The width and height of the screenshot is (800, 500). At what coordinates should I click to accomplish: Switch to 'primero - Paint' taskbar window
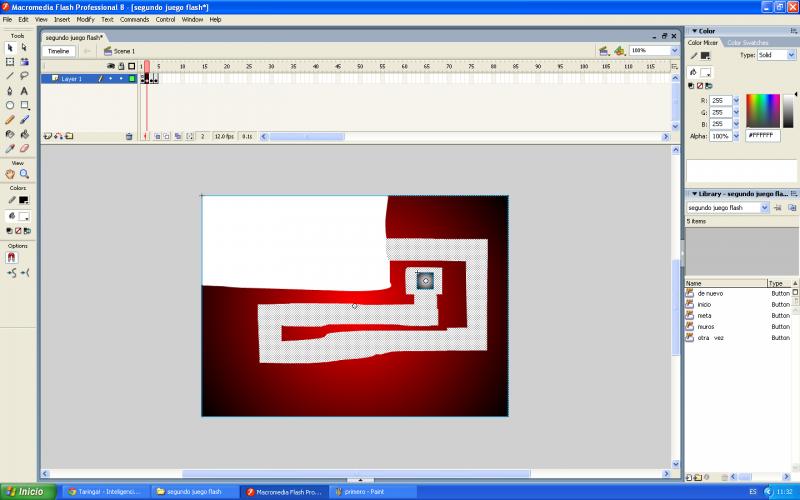click(373, 492)
